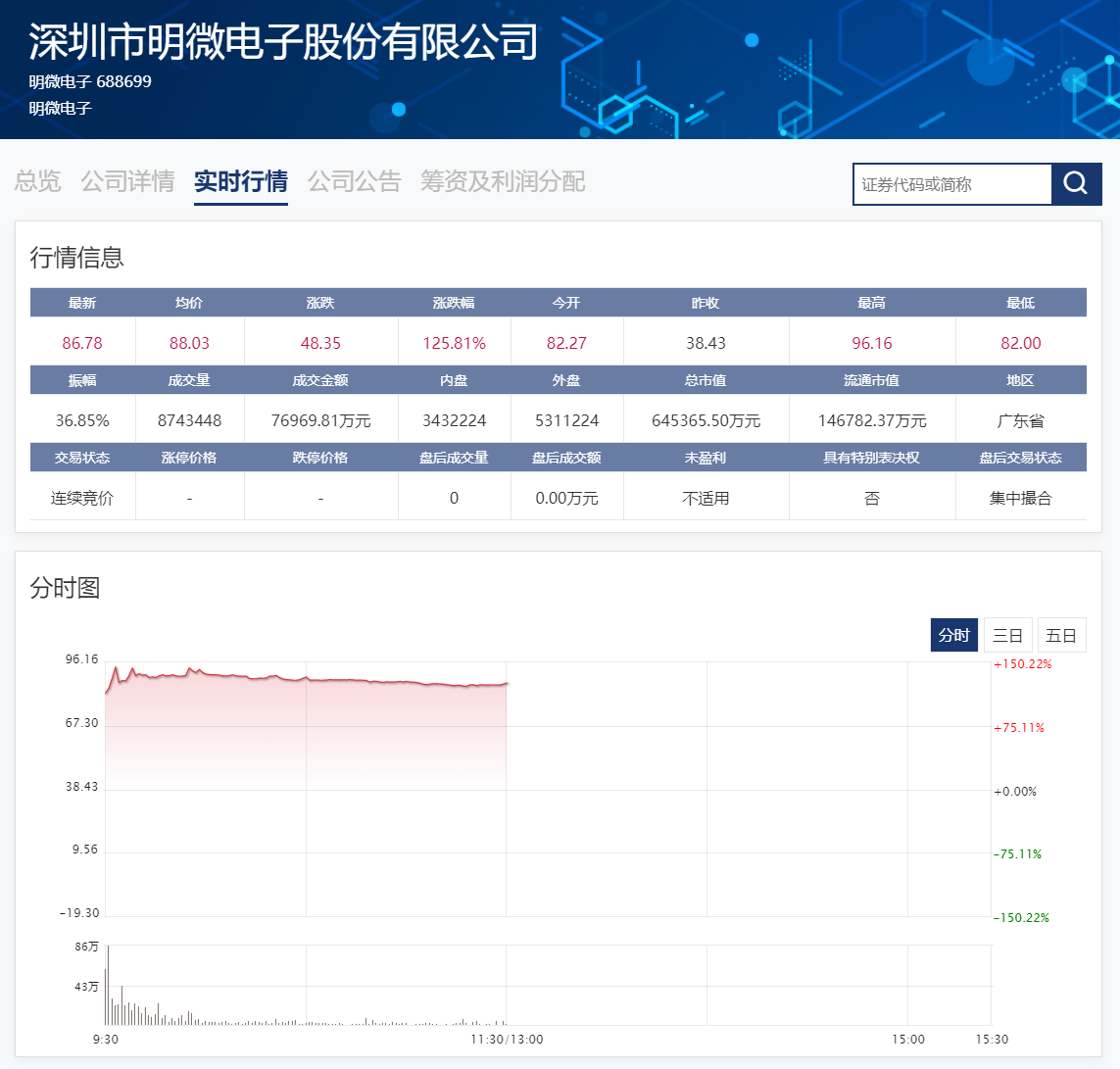Click the 外盘 value 5311224
Screen dimensions: 1120x1069
[566, 420]
